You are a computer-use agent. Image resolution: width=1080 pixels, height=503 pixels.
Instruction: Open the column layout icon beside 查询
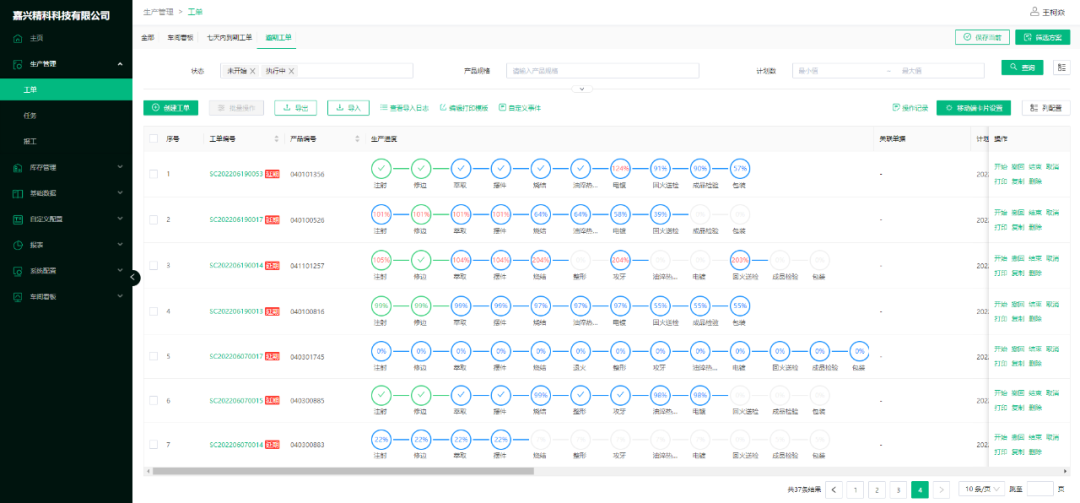[1062, 68]
